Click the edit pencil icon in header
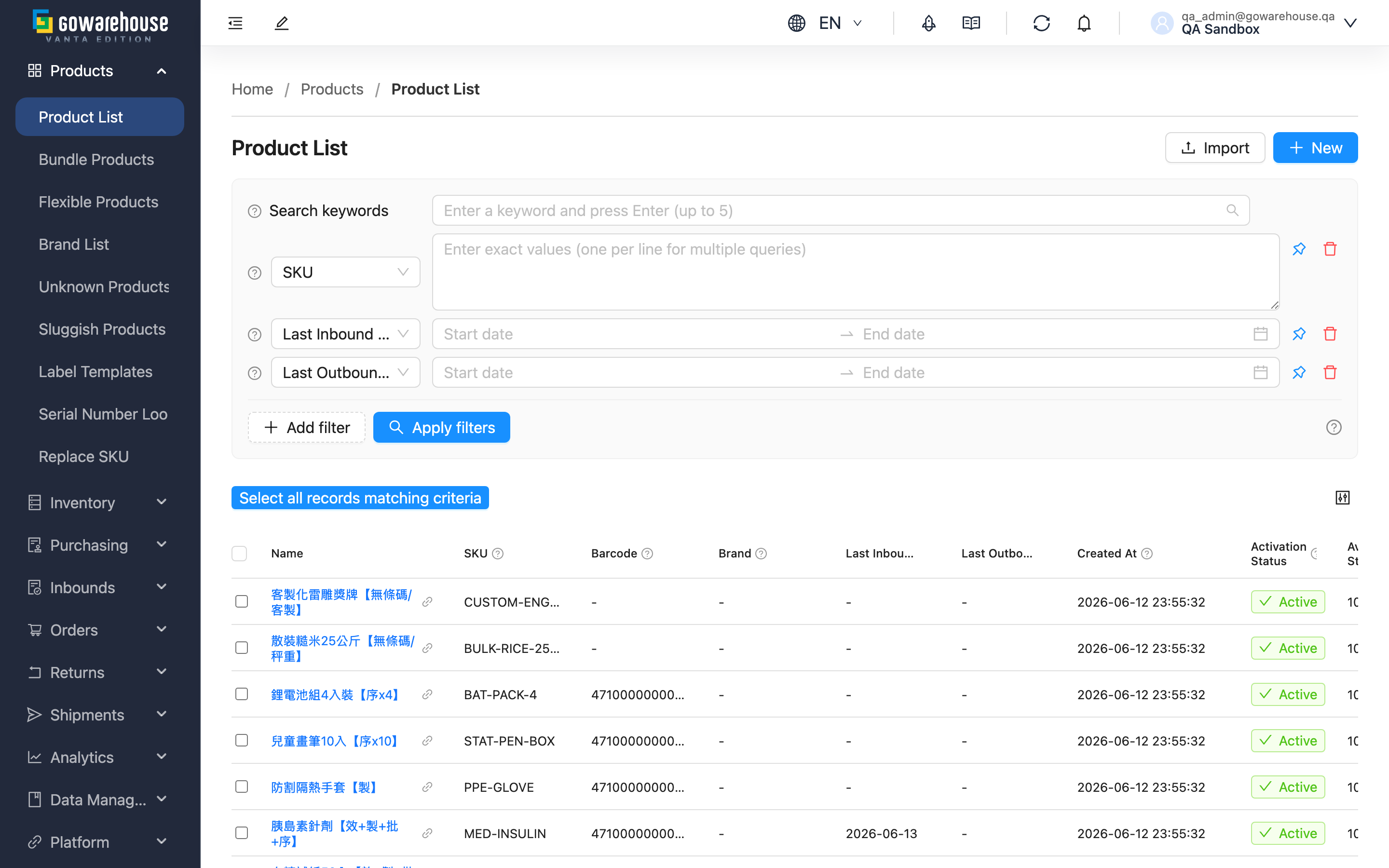The width and height of the screenshot is (1389, 868). click(281, 23)
